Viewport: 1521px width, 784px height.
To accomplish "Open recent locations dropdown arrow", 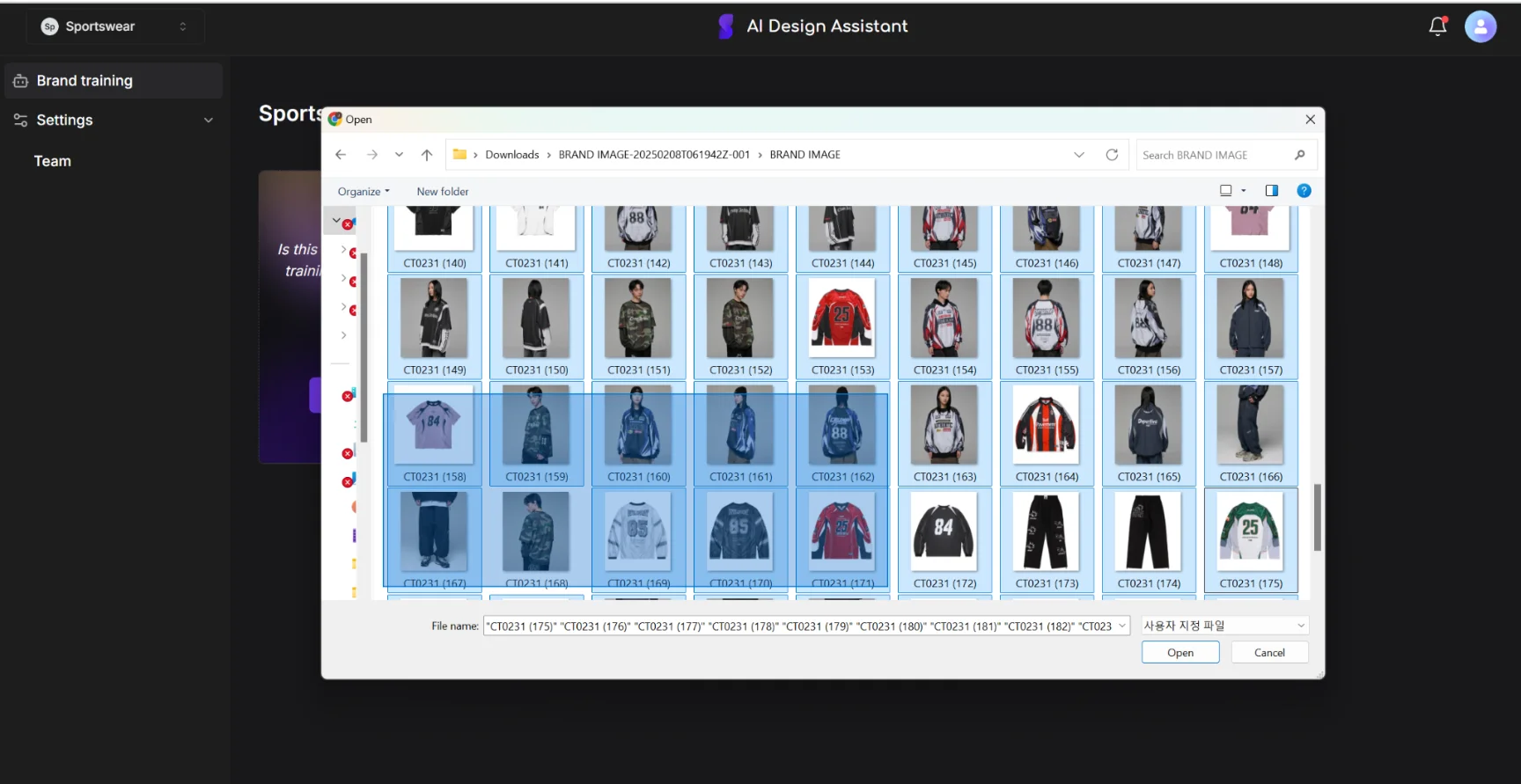I will (x=399, y=155).
